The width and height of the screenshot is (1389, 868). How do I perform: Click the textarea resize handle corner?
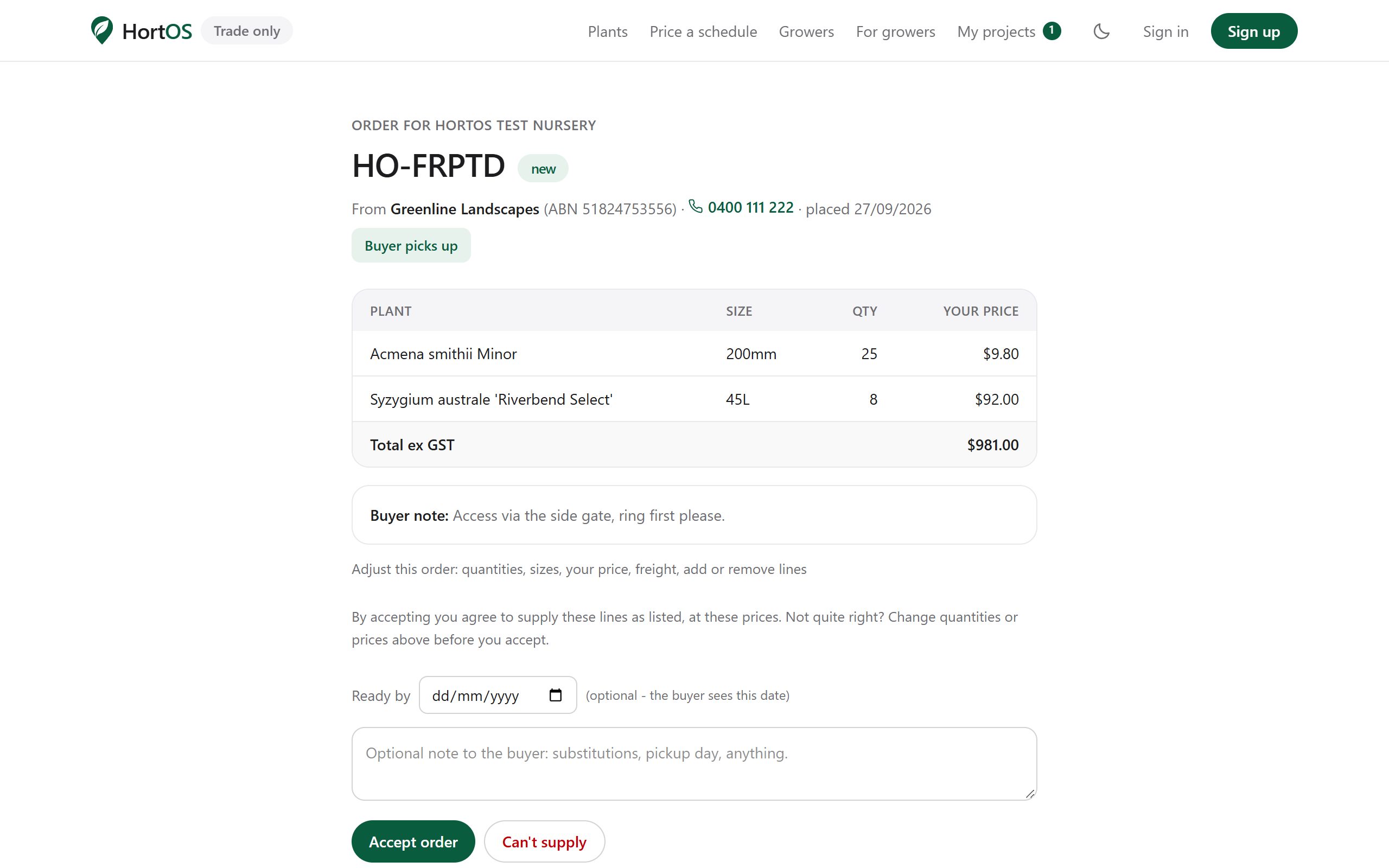click(x=1030, y=793)
